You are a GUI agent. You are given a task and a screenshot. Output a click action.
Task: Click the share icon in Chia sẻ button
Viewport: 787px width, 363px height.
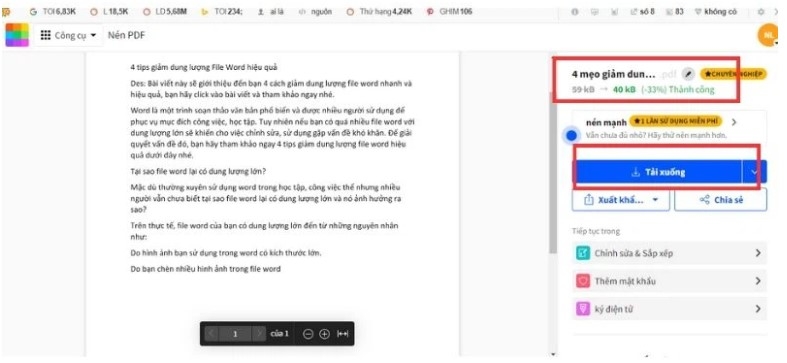point(704,200)
